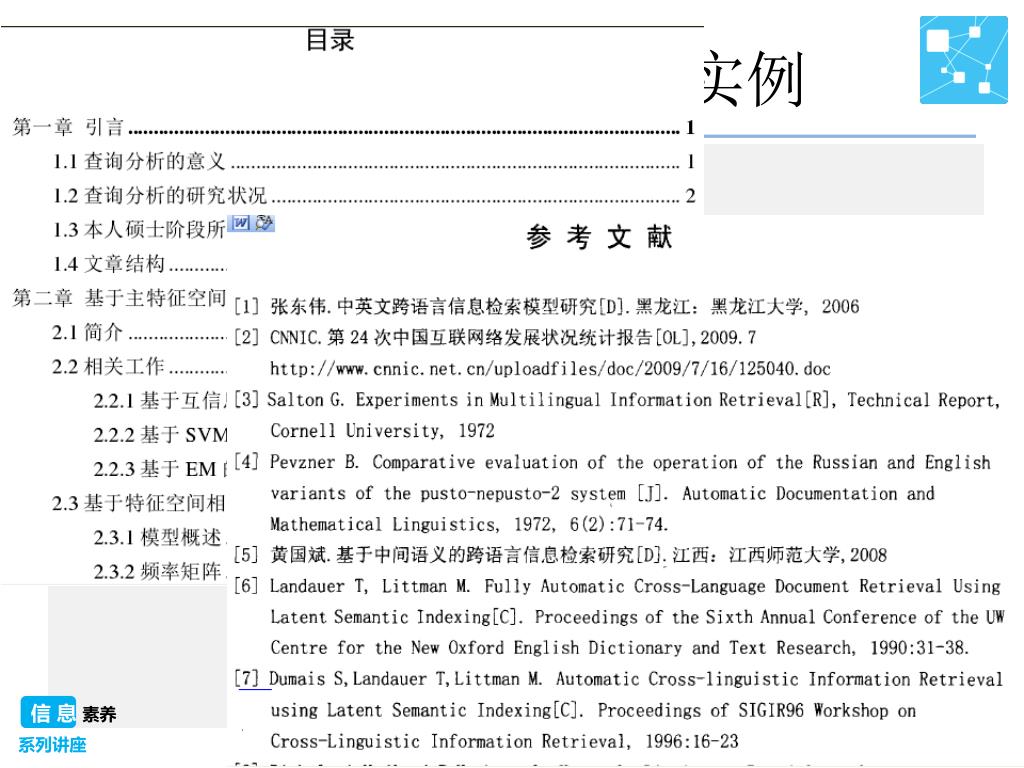Screen dimensions: 1024x768
Task: Click reference [7] Dumais S line
Action: point(618,679)
